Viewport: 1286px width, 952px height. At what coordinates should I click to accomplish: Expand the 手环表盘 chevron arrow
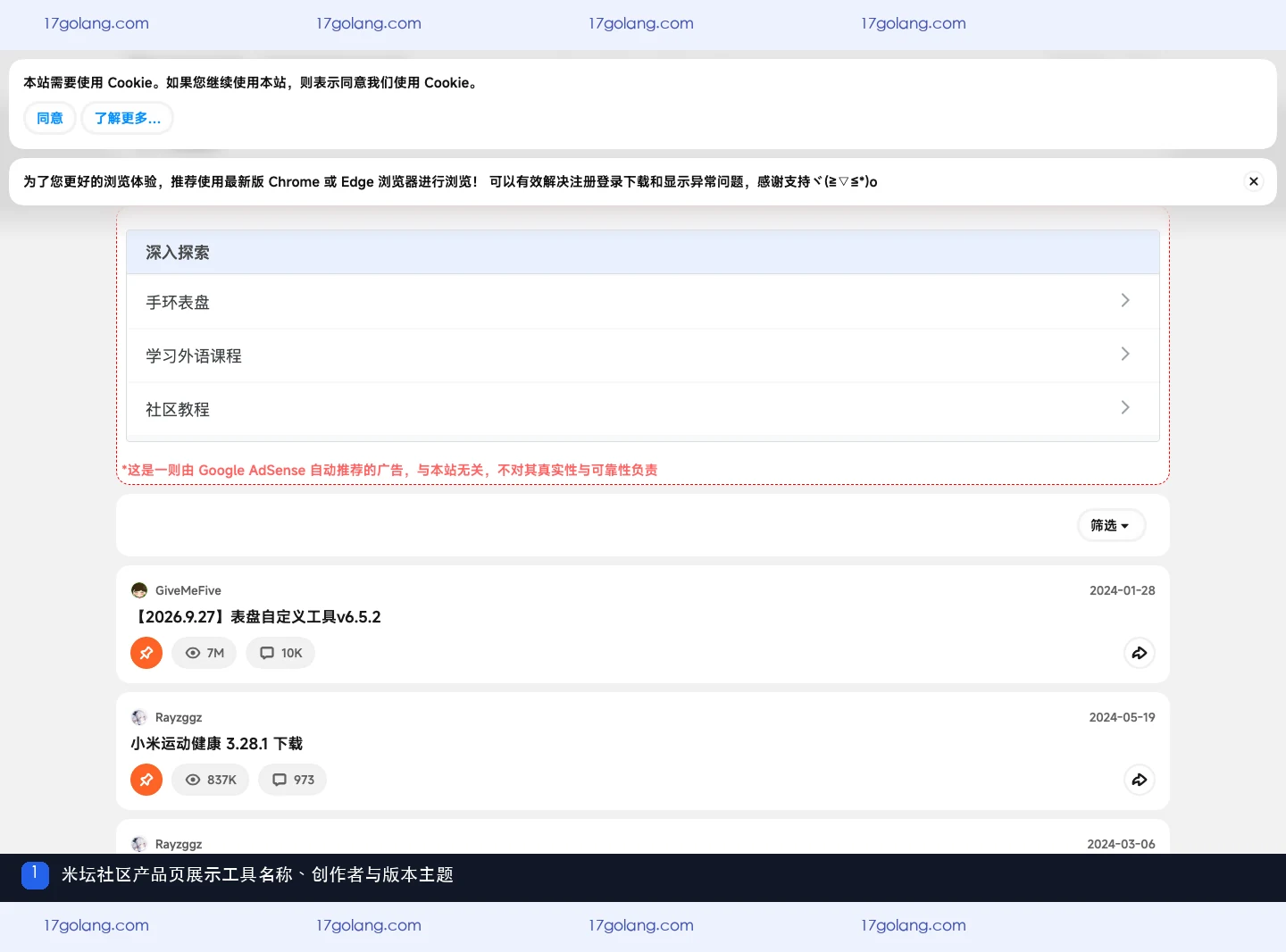(1125, 300)
